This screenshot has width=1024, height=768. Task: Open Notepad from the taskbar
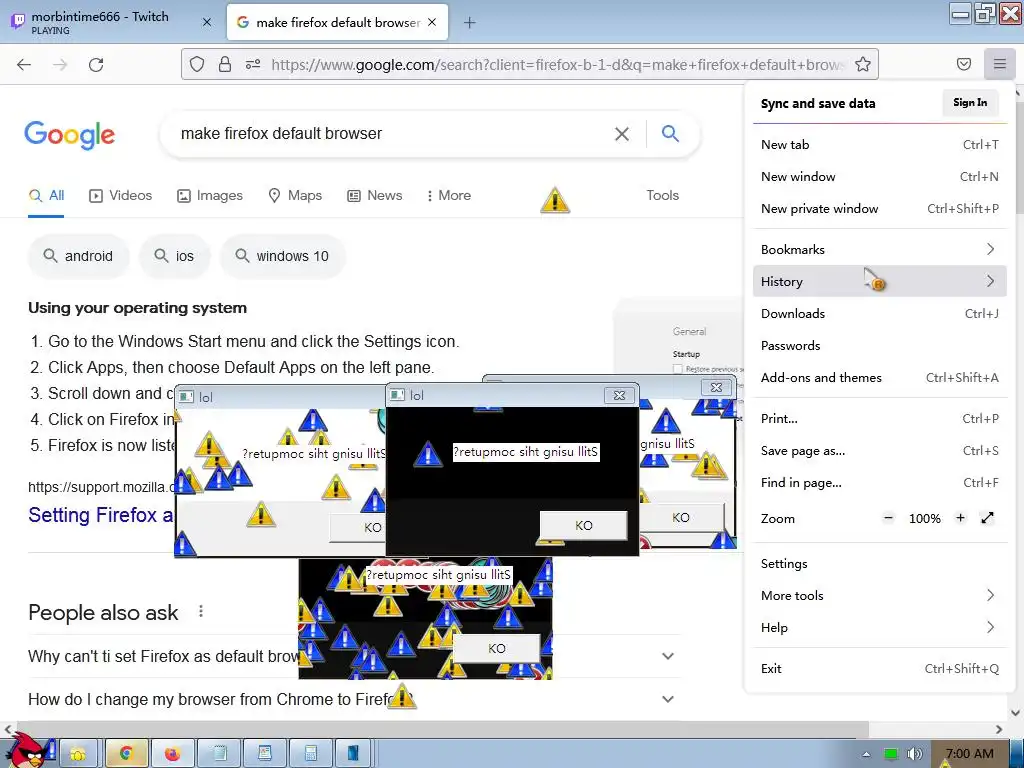click(x=219, y=754)
